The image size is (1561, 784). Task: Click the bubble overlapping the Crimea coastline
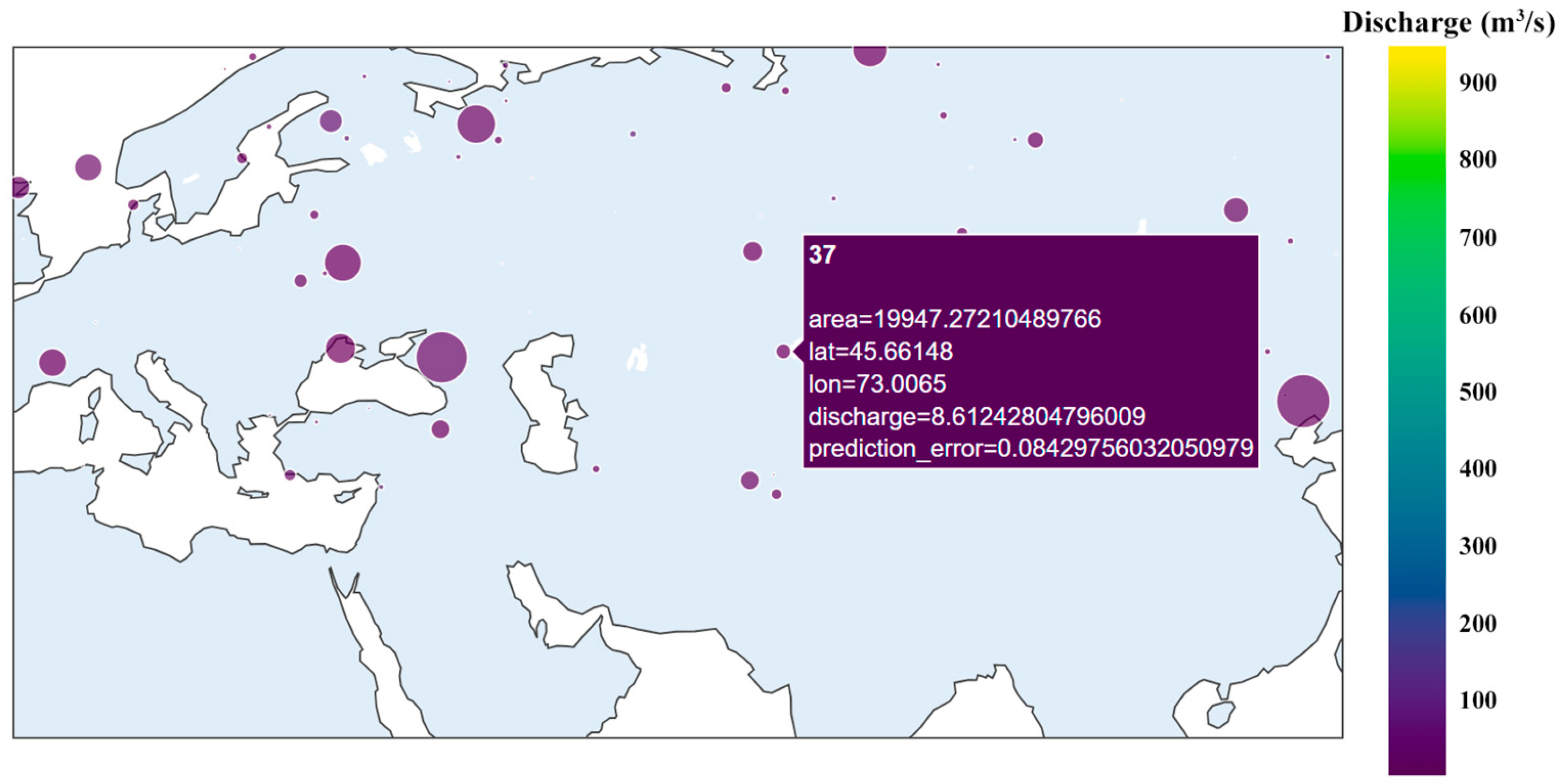340,349
